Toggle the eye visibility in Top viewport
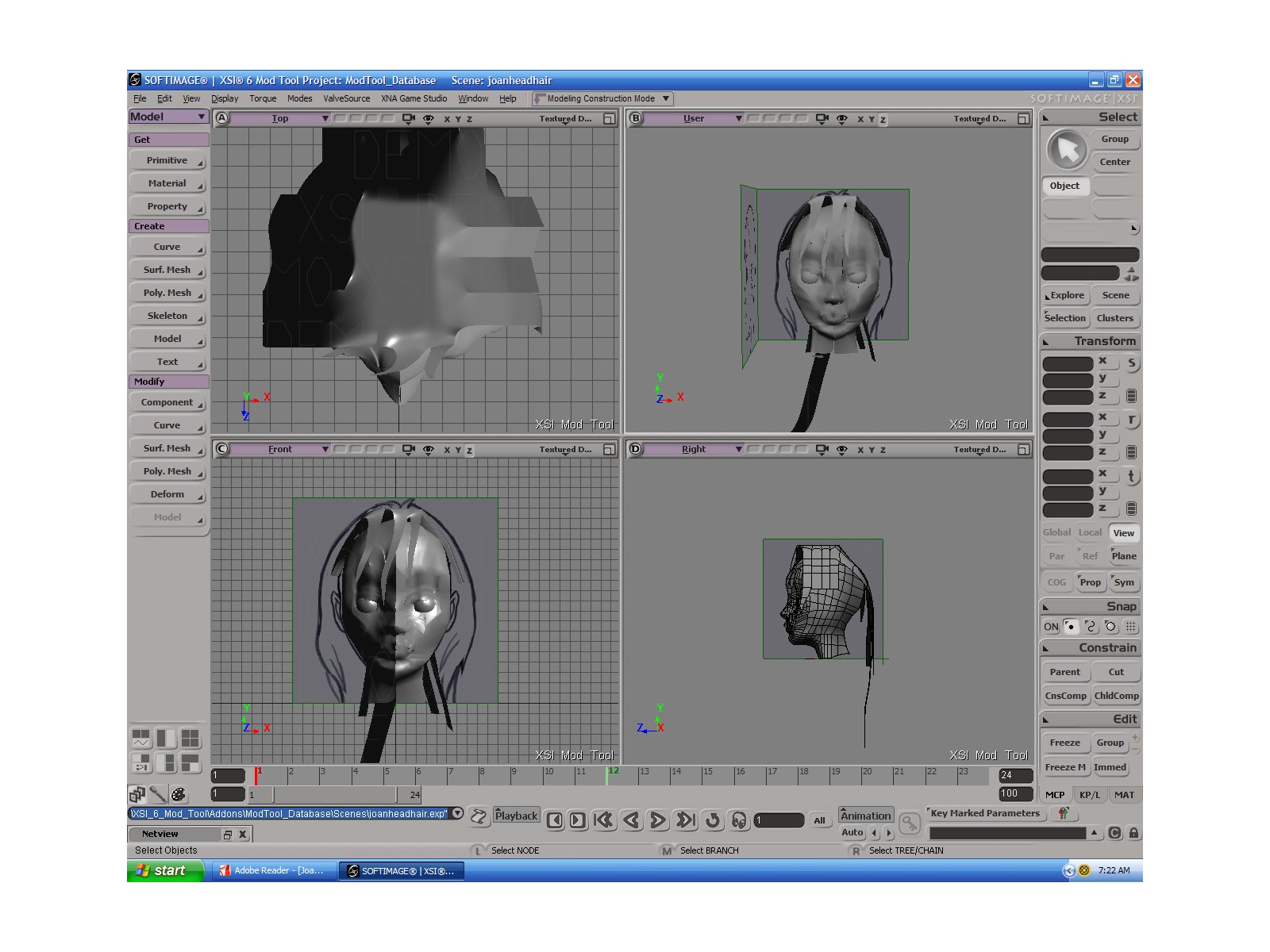This screenshot has height=952, width=1270. pos(429,118)
